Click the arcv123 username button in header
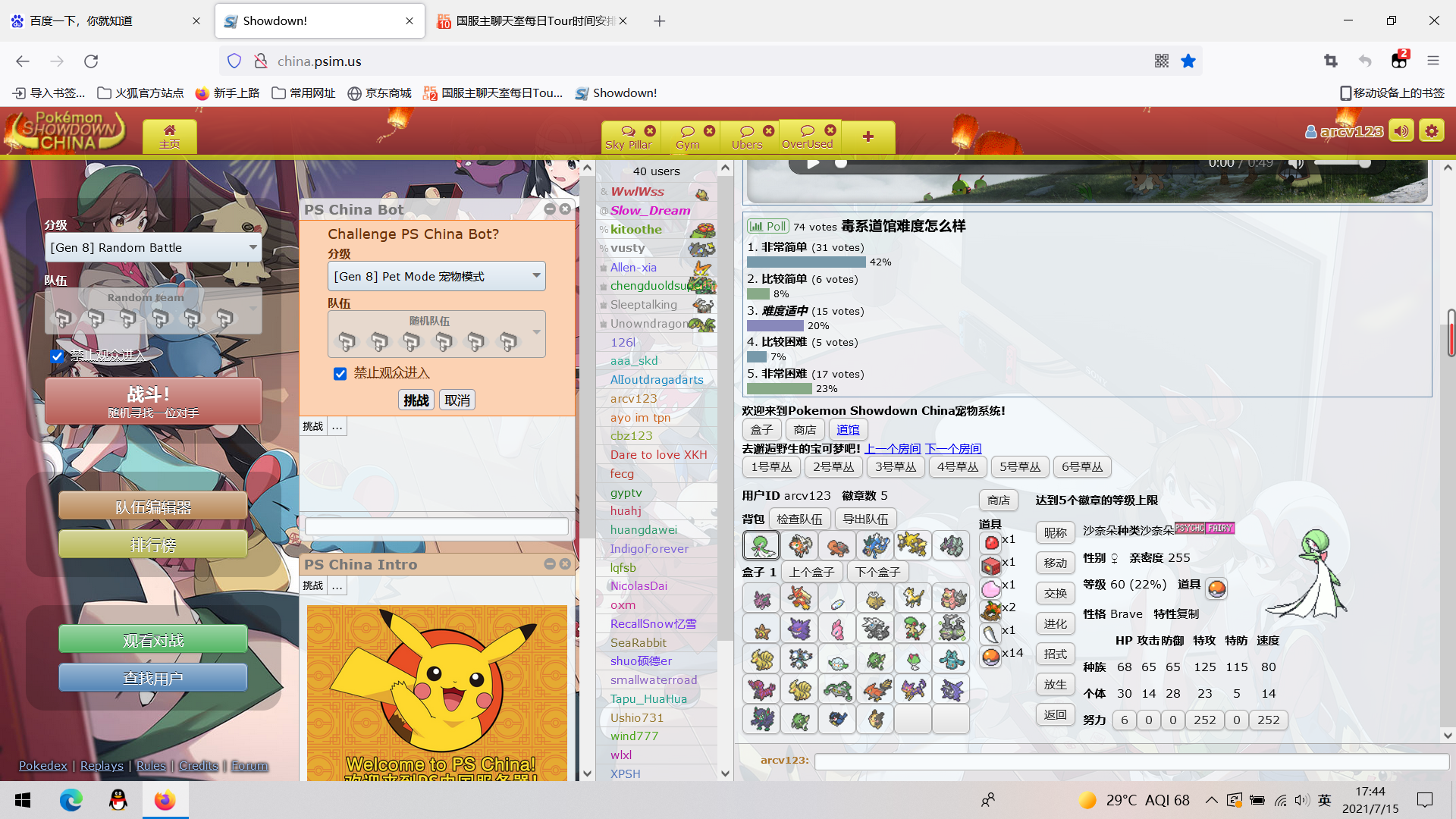 pos(1344,131)
